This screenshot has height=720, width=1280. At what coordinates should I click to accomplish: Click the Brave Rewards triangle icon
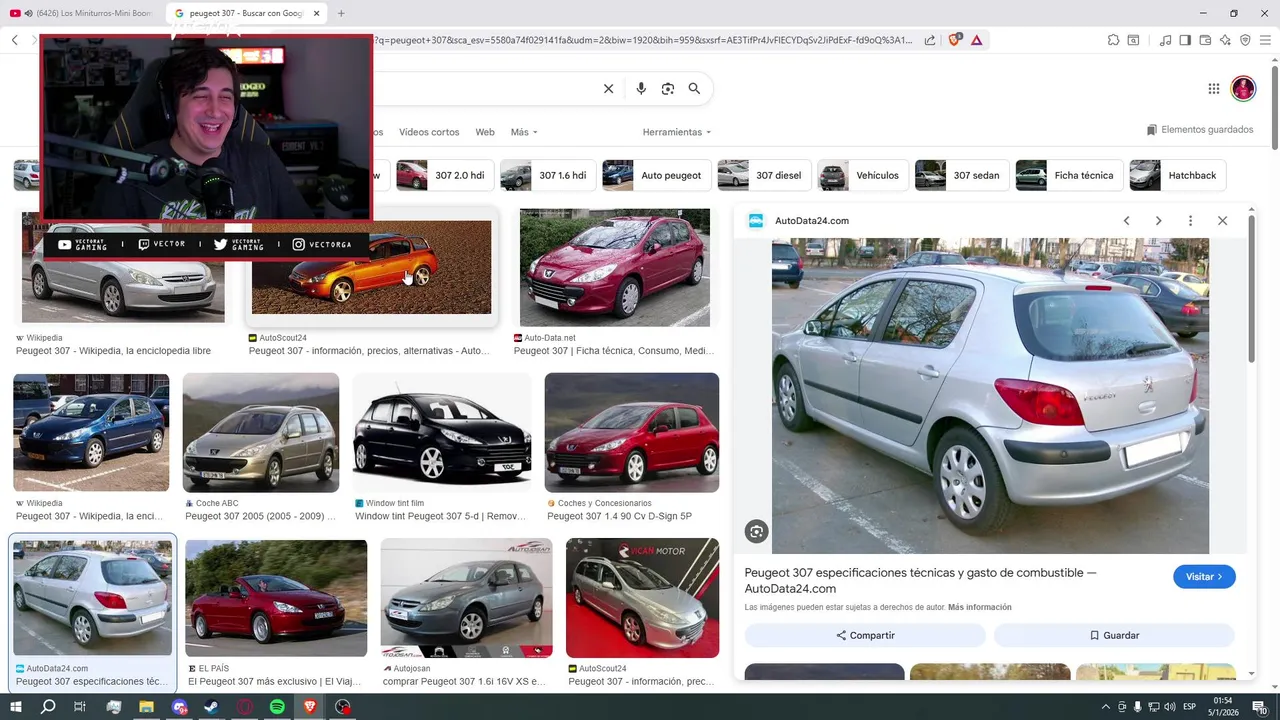977,40
